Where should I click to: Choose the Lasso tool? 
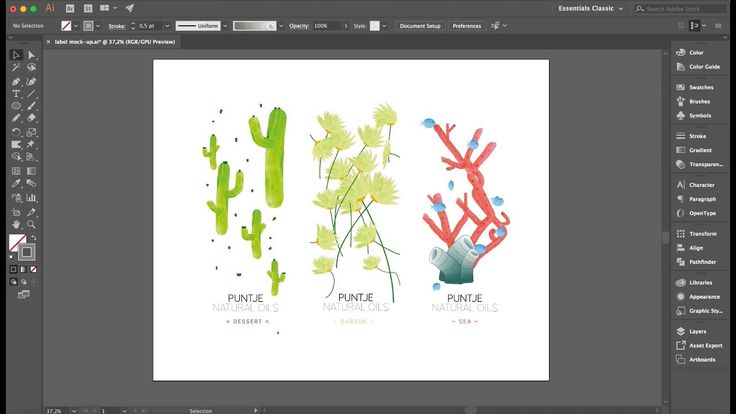tap(31, 68)
